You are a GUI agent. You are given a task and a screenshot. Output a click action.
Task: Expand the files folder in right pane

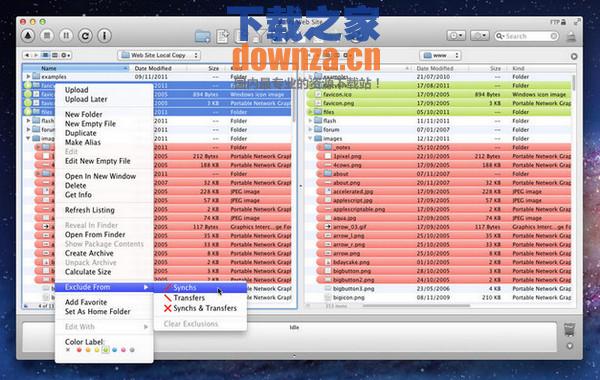(x=310, y=112)
